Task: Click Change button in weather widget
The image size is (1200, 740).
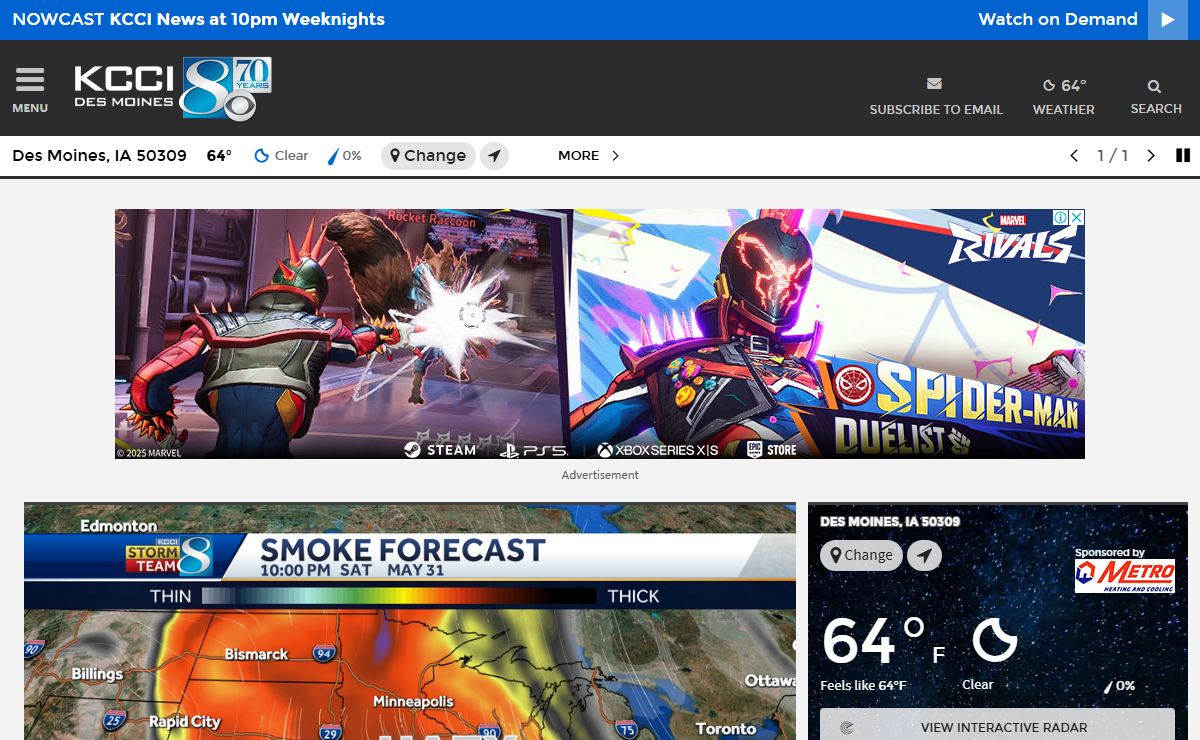Action: pos(861,555)
